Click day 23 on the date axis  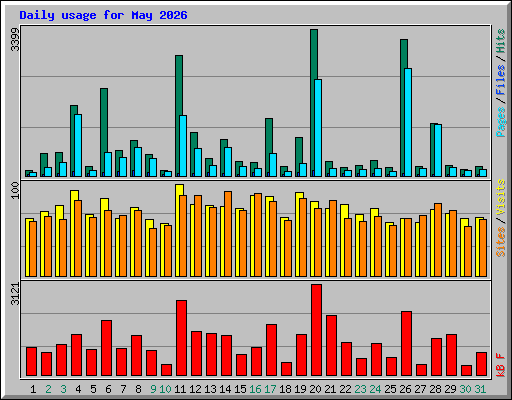click(360, 389)
